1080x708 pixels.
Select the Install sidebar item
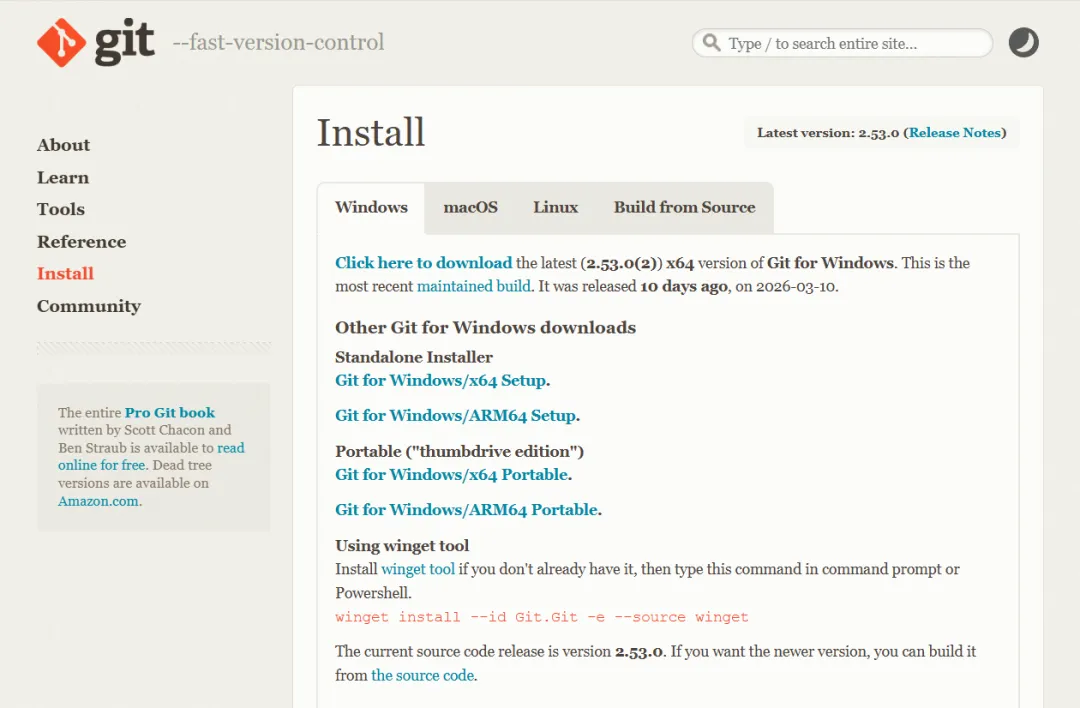tap(65, 273)
